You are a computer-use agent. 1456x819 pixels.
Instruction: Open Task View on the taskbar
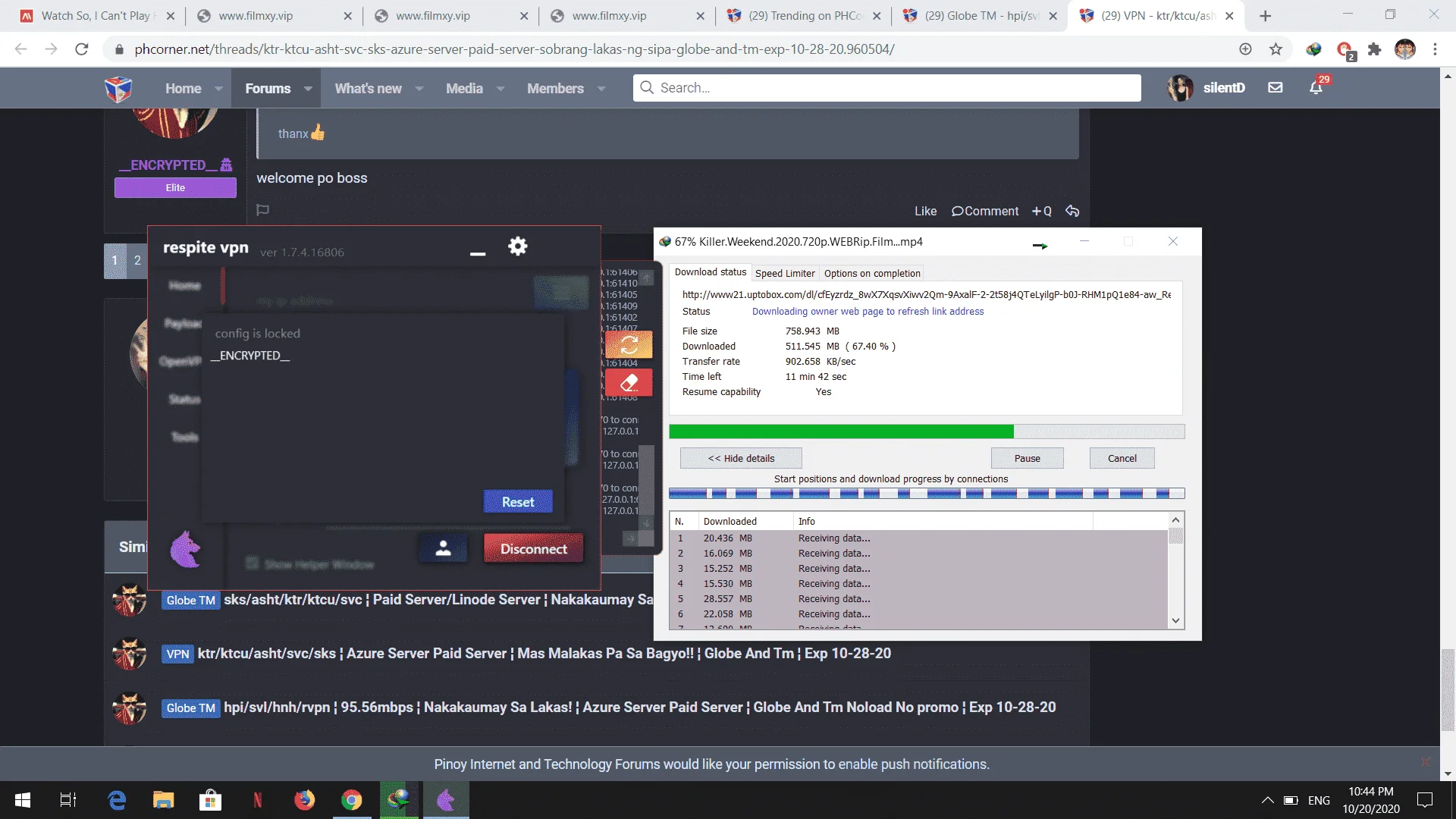tap(68, 800)
